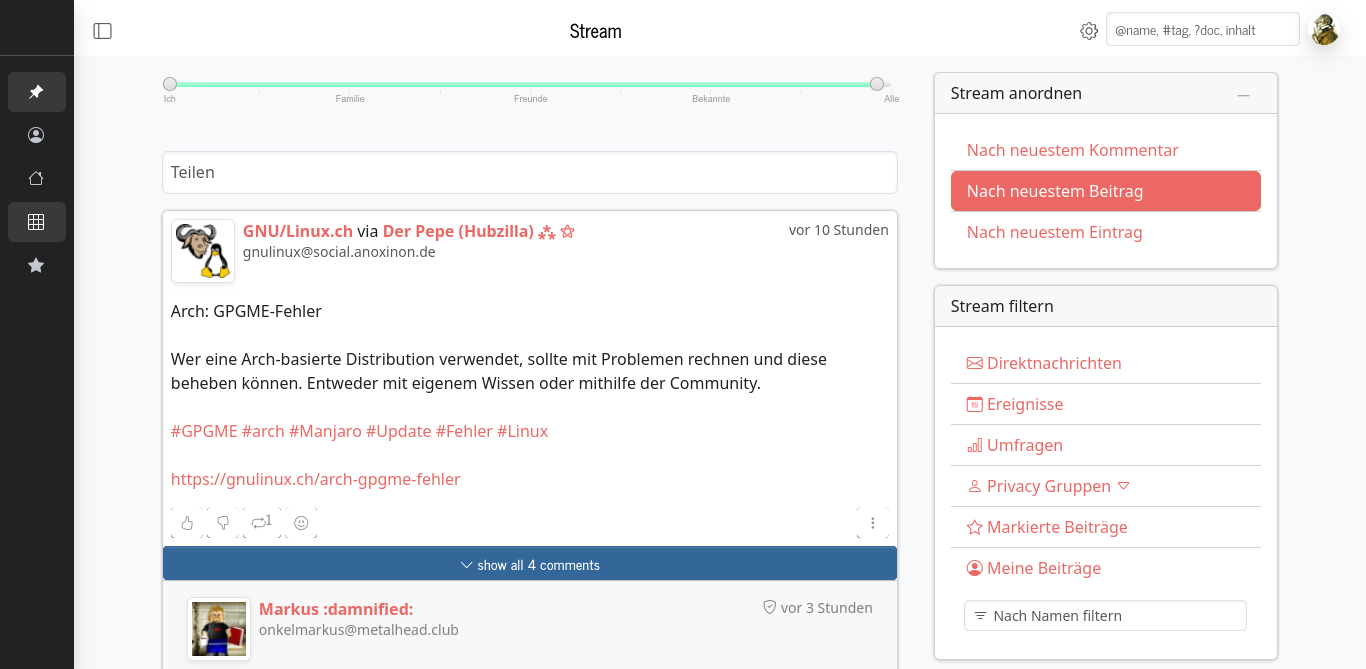This screenshot has width=1366, height=669.
Task: Expand the Privacy Gruppen filter list
Action: (1123, 486)
